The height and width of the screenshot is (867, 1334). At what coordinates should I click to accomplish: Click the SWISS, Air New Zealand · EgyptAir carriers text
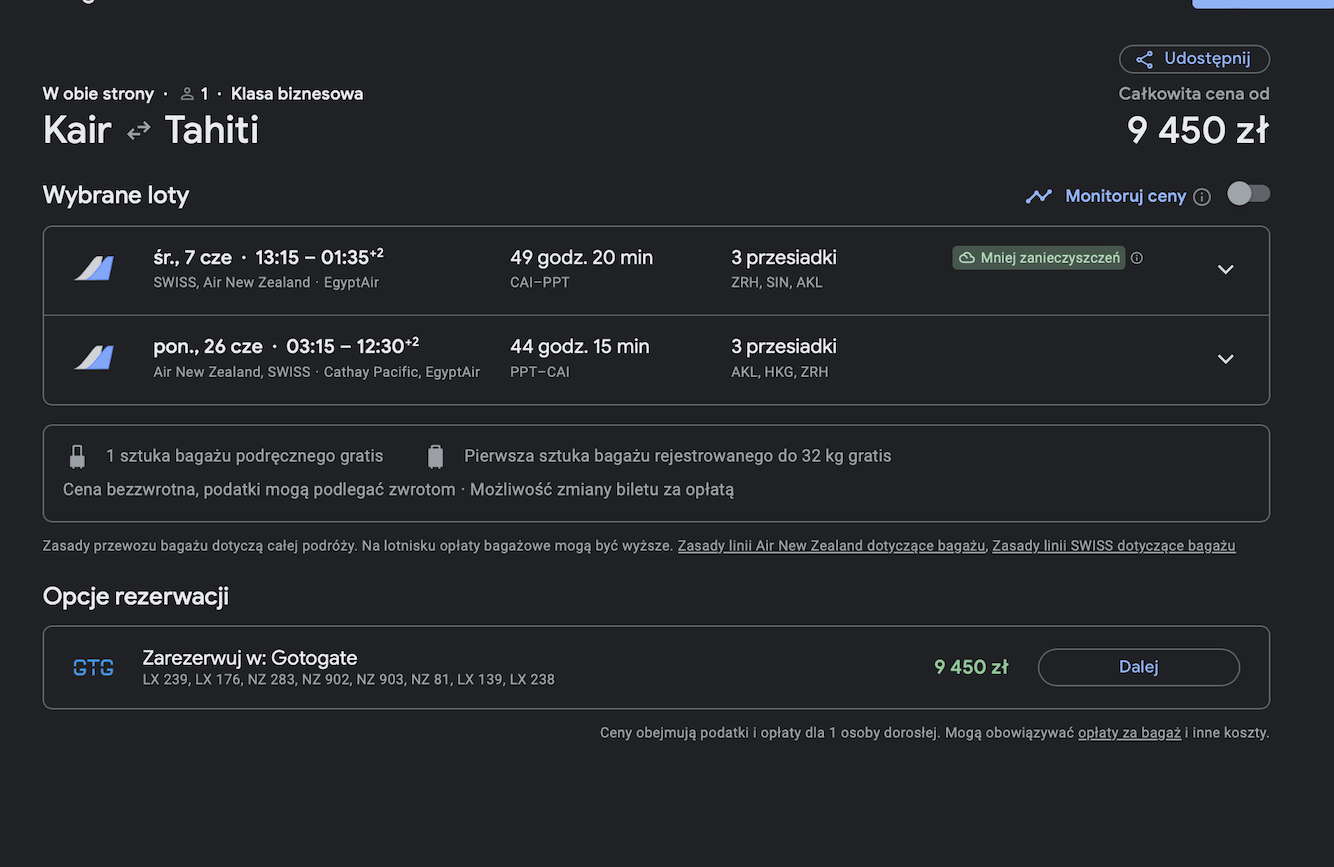[x=266, y=283]
